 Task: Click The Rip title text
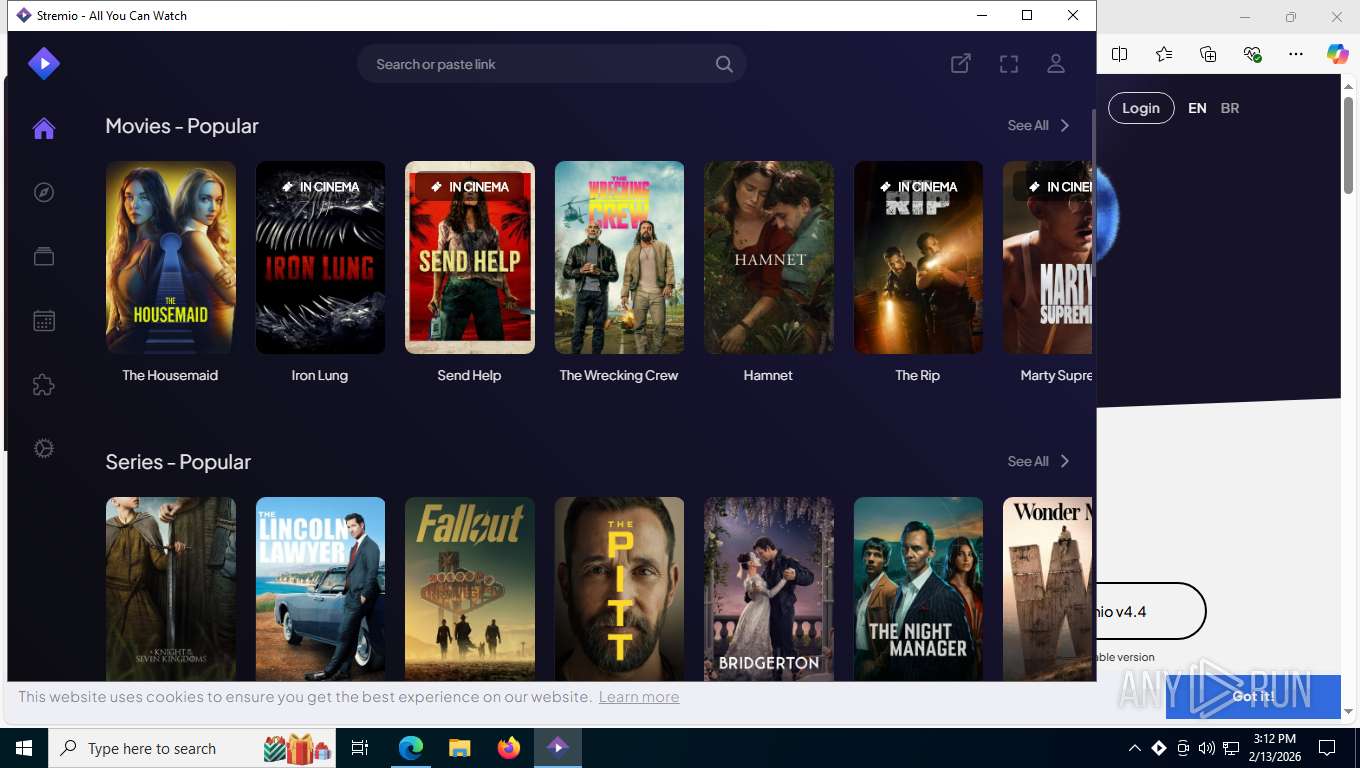click(918, 375)
